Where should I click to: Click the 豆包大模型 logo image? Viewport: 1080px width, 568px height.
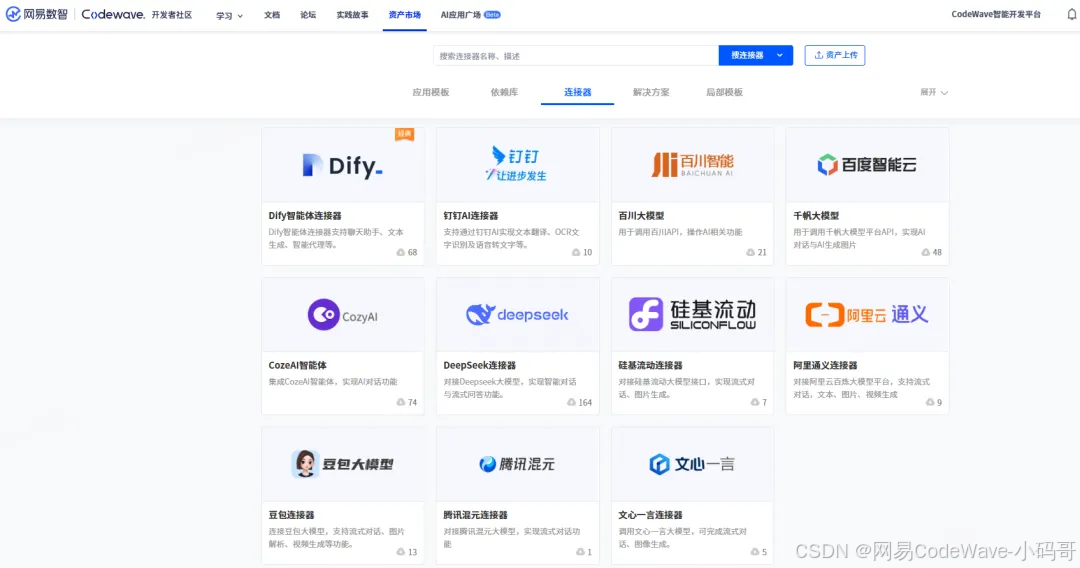tap(342, 464)
